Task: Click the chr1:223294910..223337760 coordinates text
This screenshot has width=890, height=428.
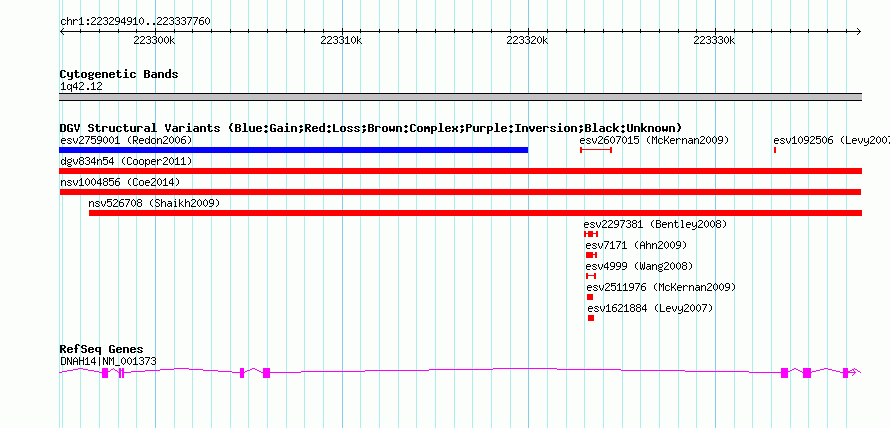Action: coord(135,22)
